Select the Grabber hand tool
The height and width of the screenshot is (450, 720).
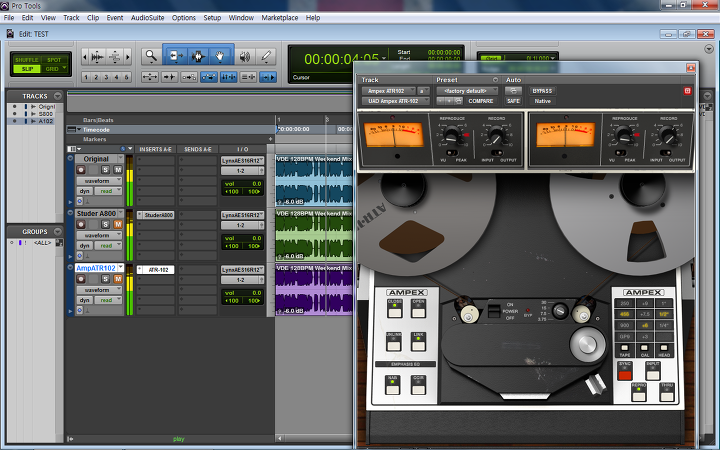coord(220,56)
